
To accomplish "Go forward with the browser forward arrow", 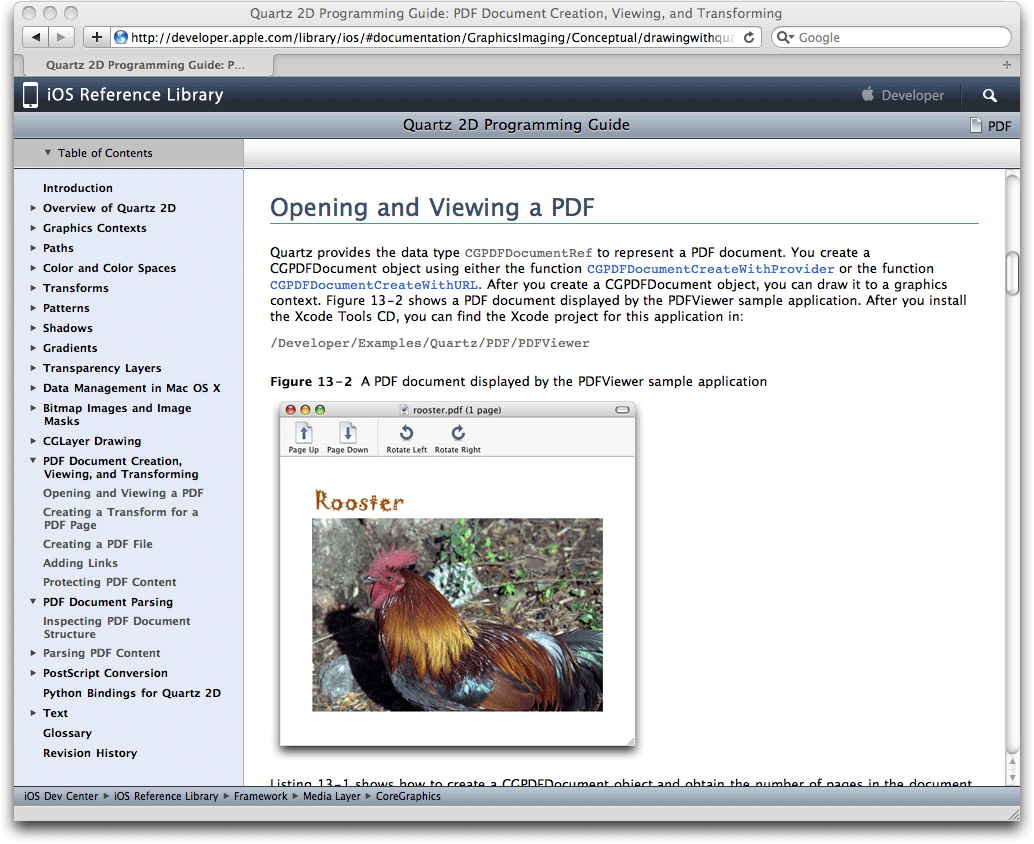I will pos(61,37).
